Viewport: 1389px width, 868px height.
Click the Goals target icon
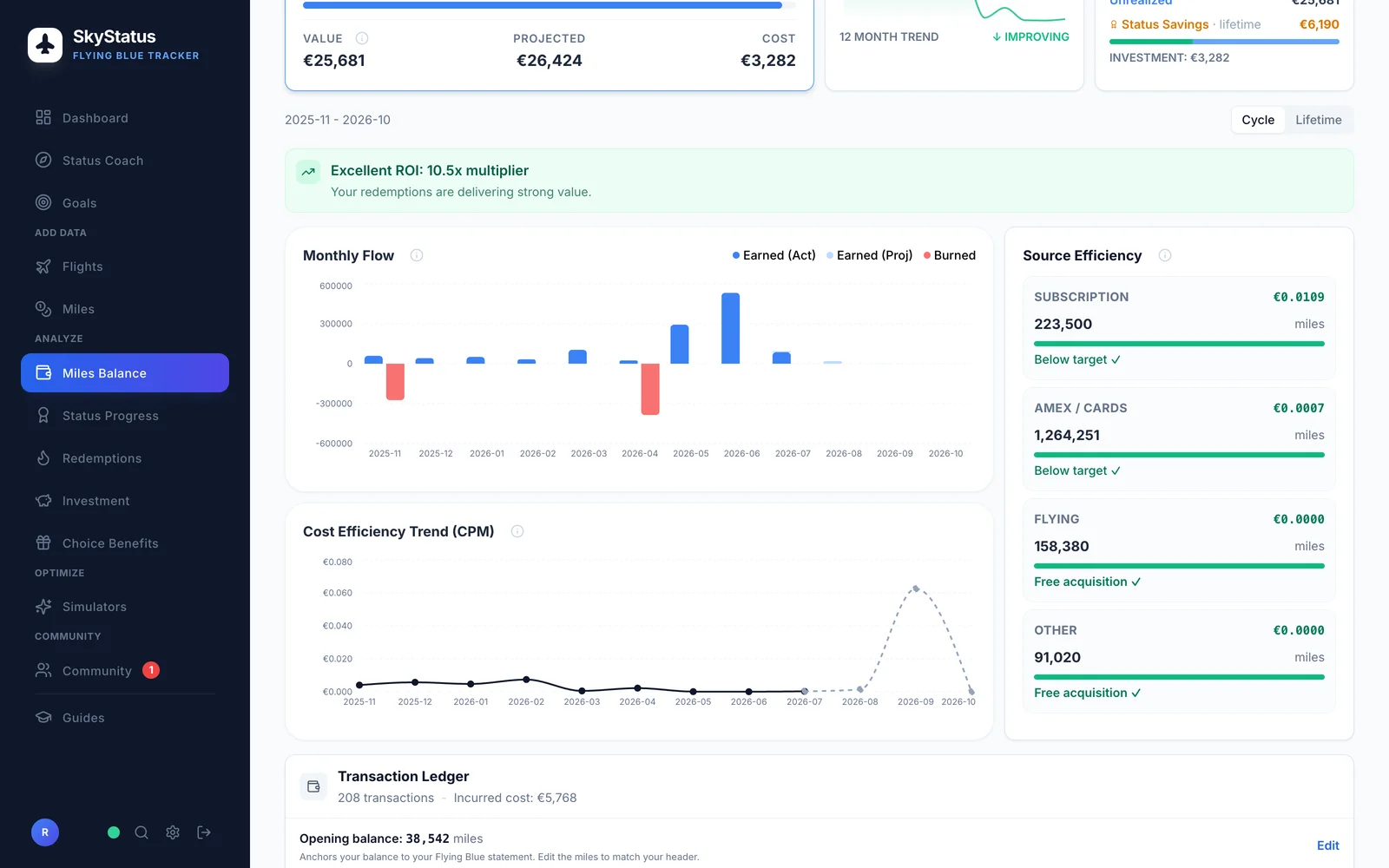tap(43, 202)
